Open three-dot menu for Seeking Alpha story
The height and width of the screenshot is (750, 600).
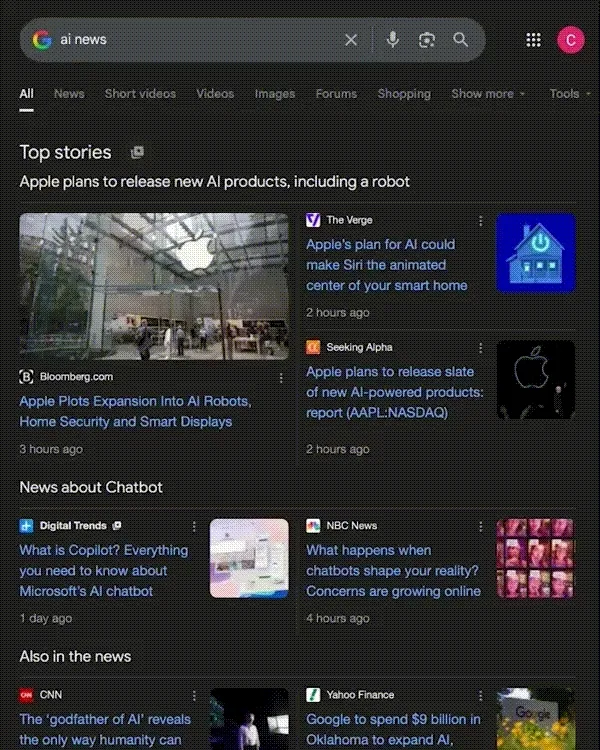click(480, 348)
